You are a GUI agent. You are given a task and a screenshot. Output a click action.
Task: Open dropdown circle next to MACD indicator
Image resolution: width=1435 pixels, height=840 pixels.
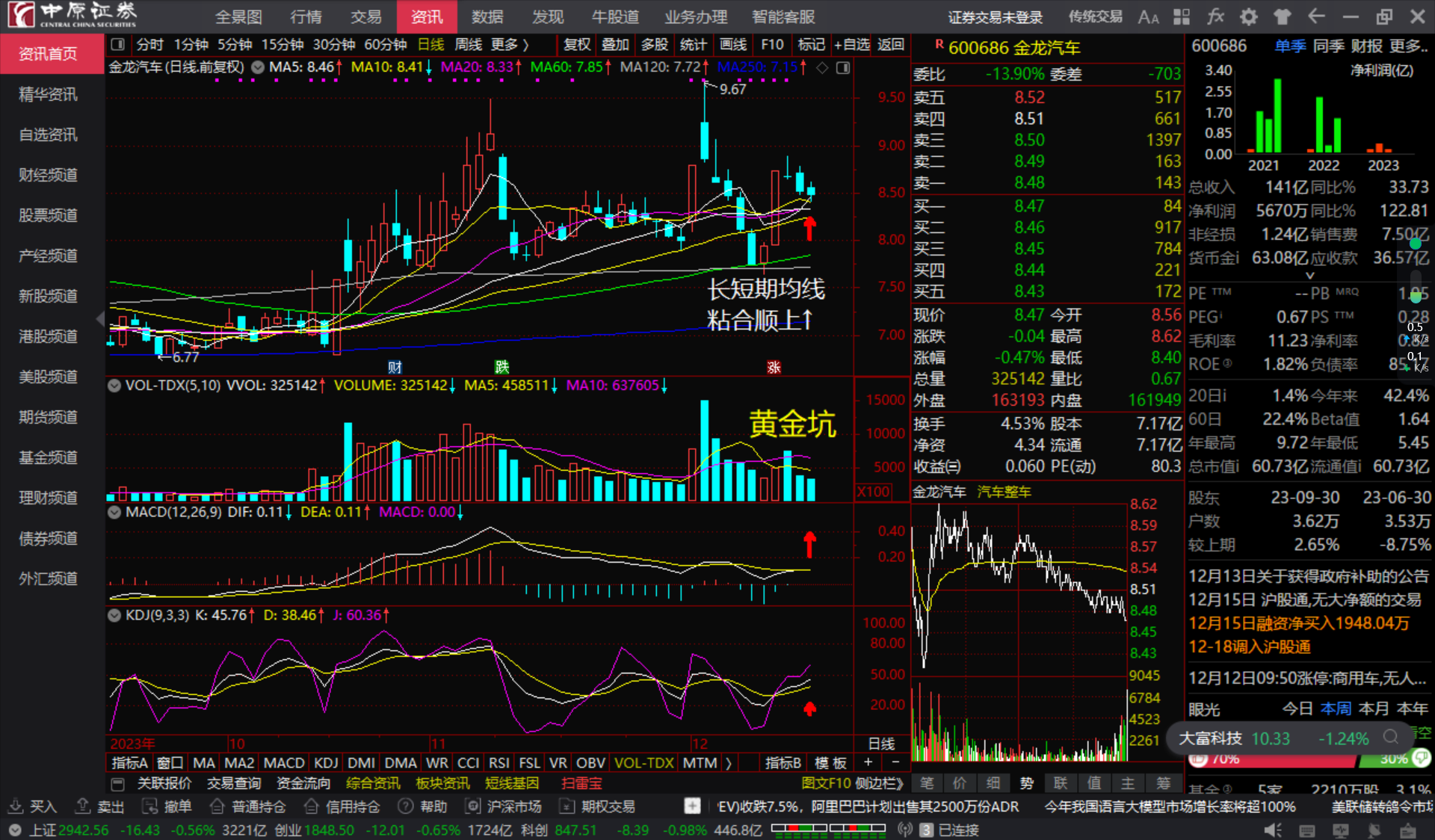point(114,513)
